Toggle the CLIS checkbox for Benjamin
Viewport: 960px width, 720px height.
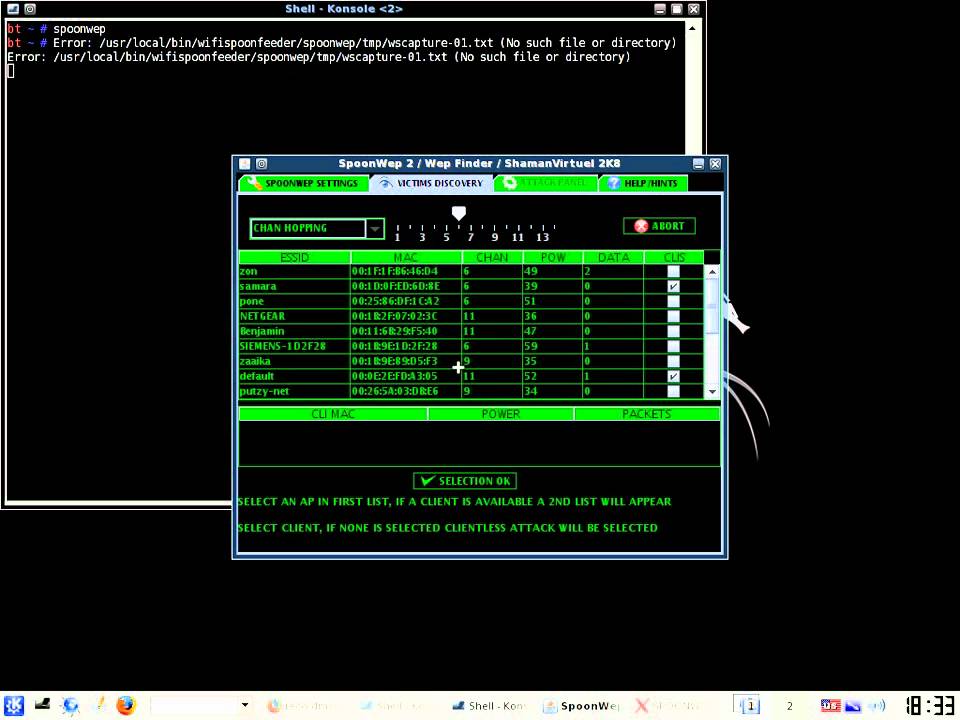pyautogui.click(x=673, y=331)
